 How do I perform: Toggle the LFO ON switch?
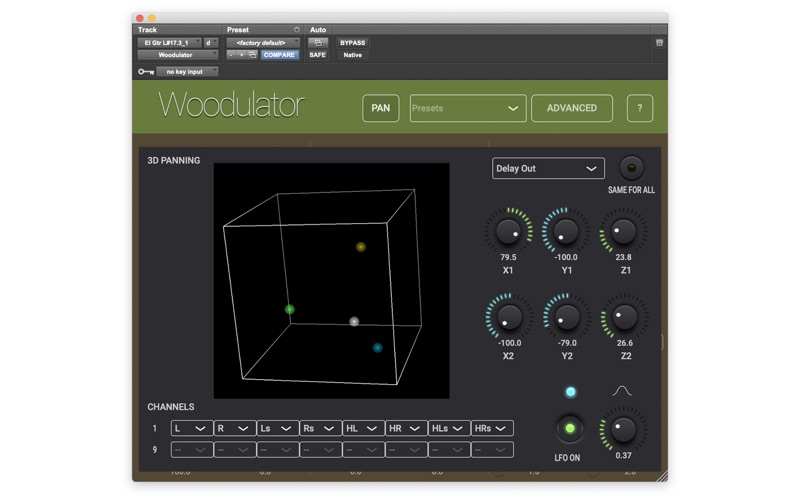click(x=570, y=429)
